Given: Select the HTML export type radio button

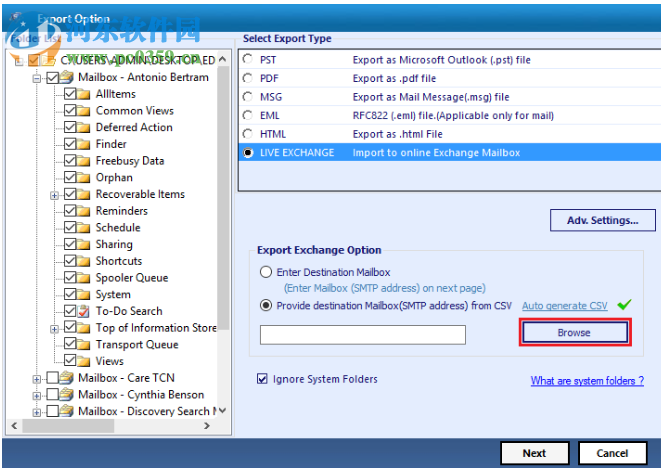Looking at the screenshot, I should coord(248,134).
